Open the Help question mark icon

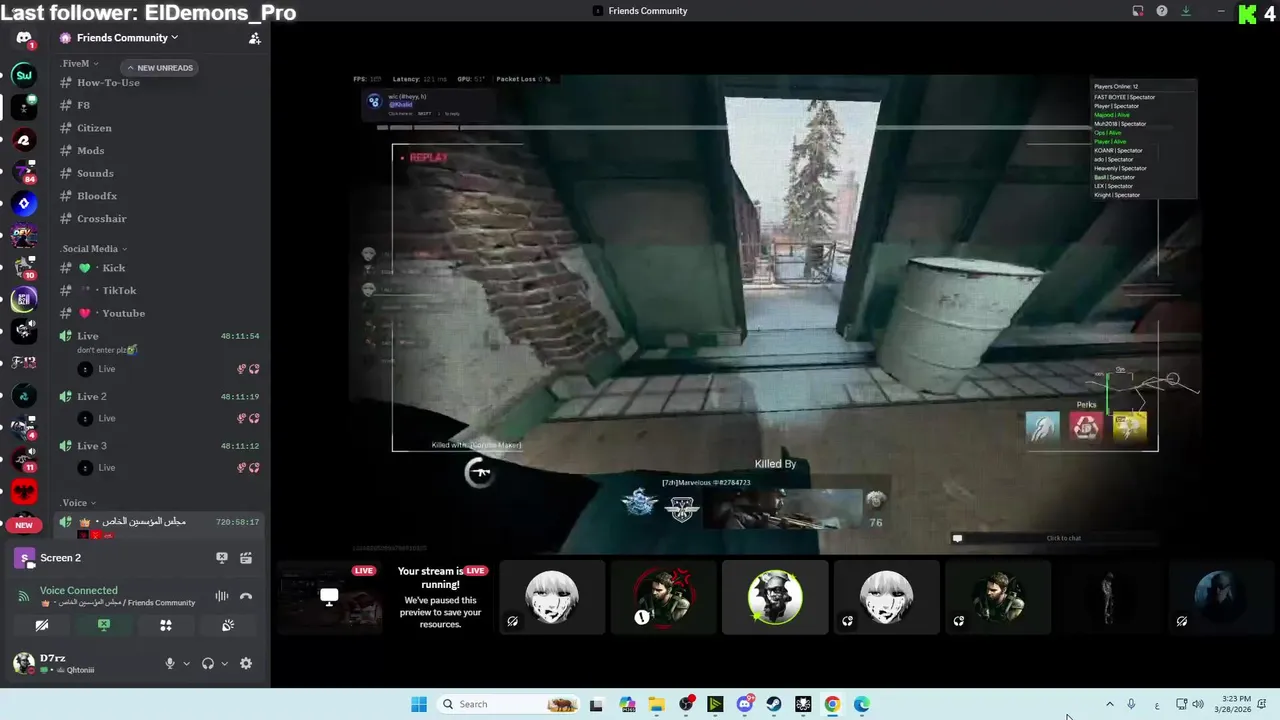tap(1162, 11)
